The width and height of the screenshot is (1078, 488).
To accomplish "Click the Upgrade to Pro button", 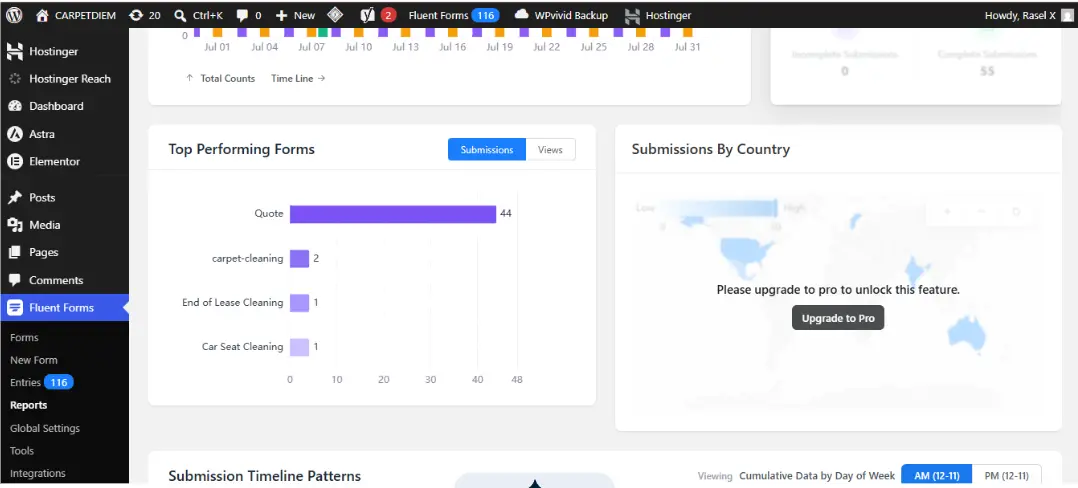I will click(837, 318).
